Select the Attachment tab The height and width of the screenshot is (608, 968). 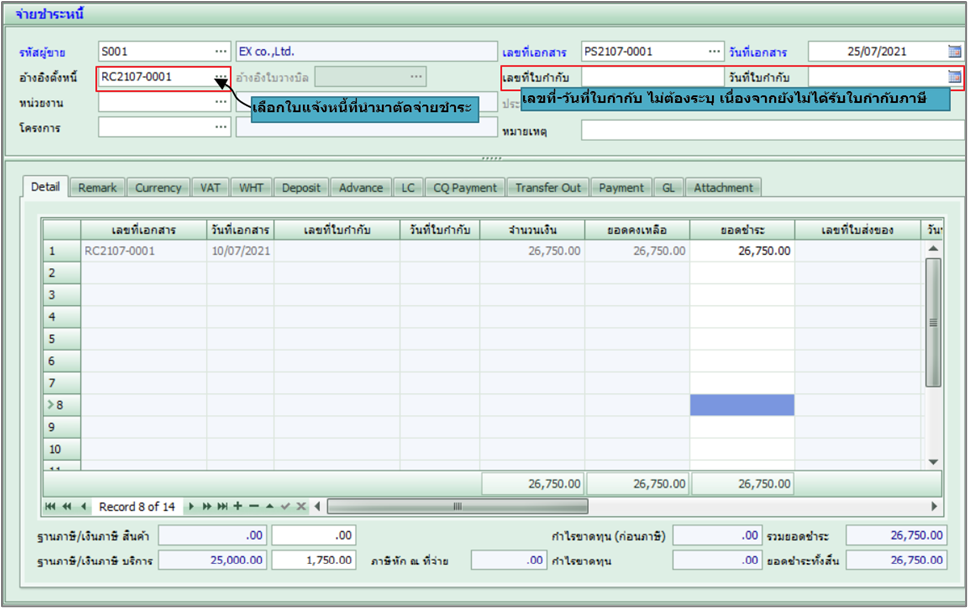tap(723, 188)
